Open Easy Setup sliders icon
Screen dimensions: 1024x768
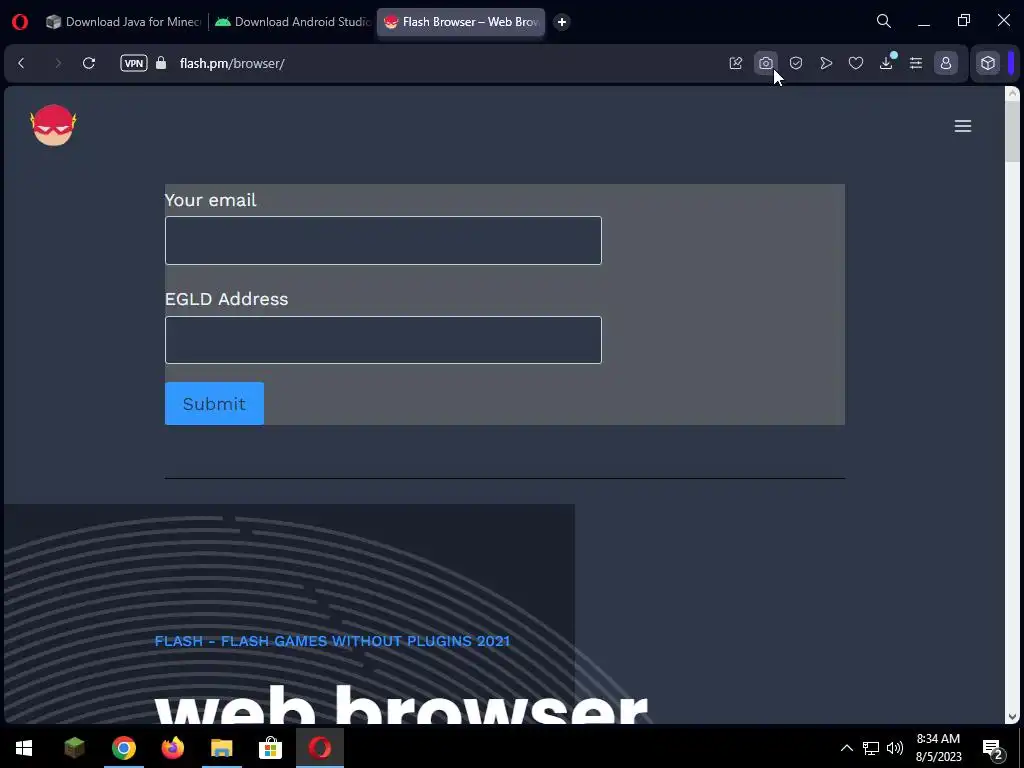tap(916, 63)
